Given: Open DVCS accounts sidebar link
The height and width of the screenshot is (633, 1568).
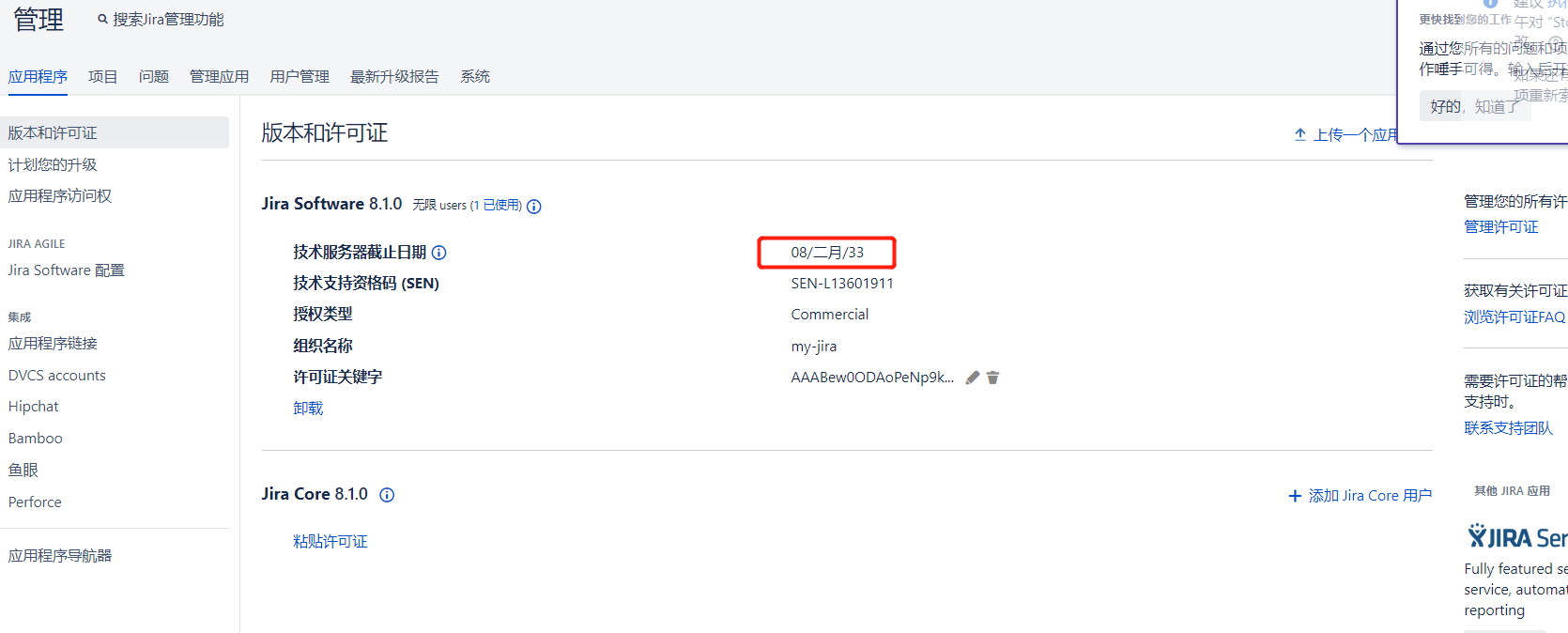Looking at the screenshot, I should [x=57, y=376].
